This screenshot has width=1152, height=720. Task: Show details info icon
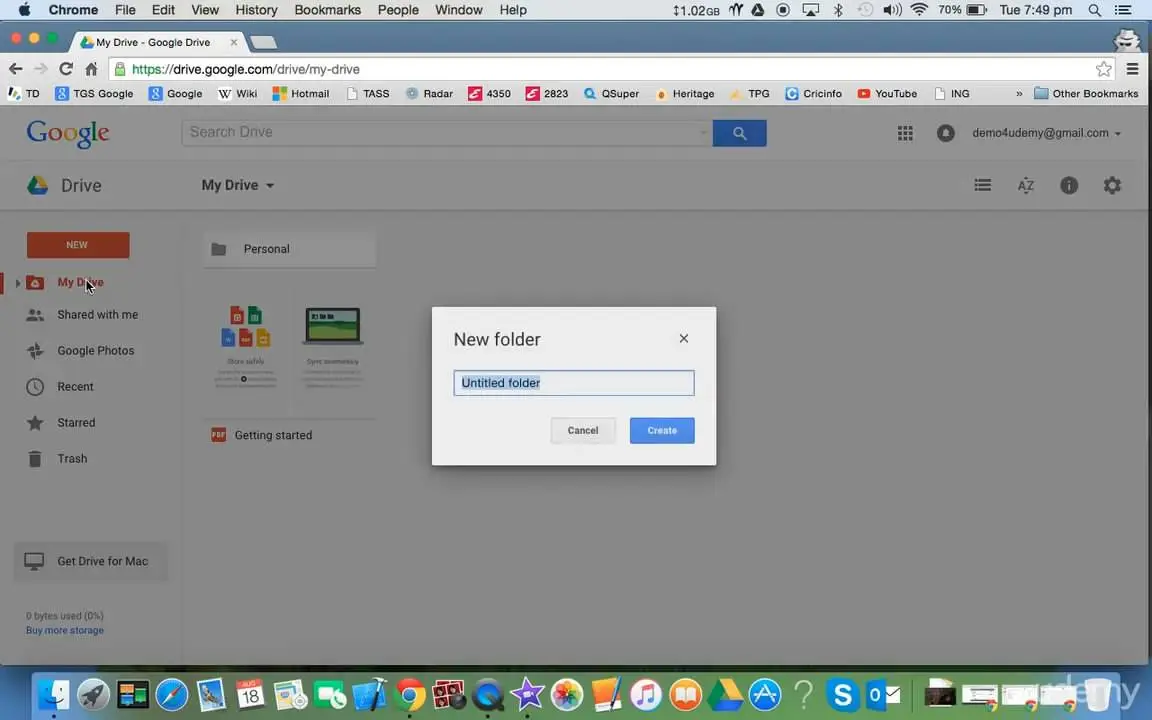coord(1069,185)
